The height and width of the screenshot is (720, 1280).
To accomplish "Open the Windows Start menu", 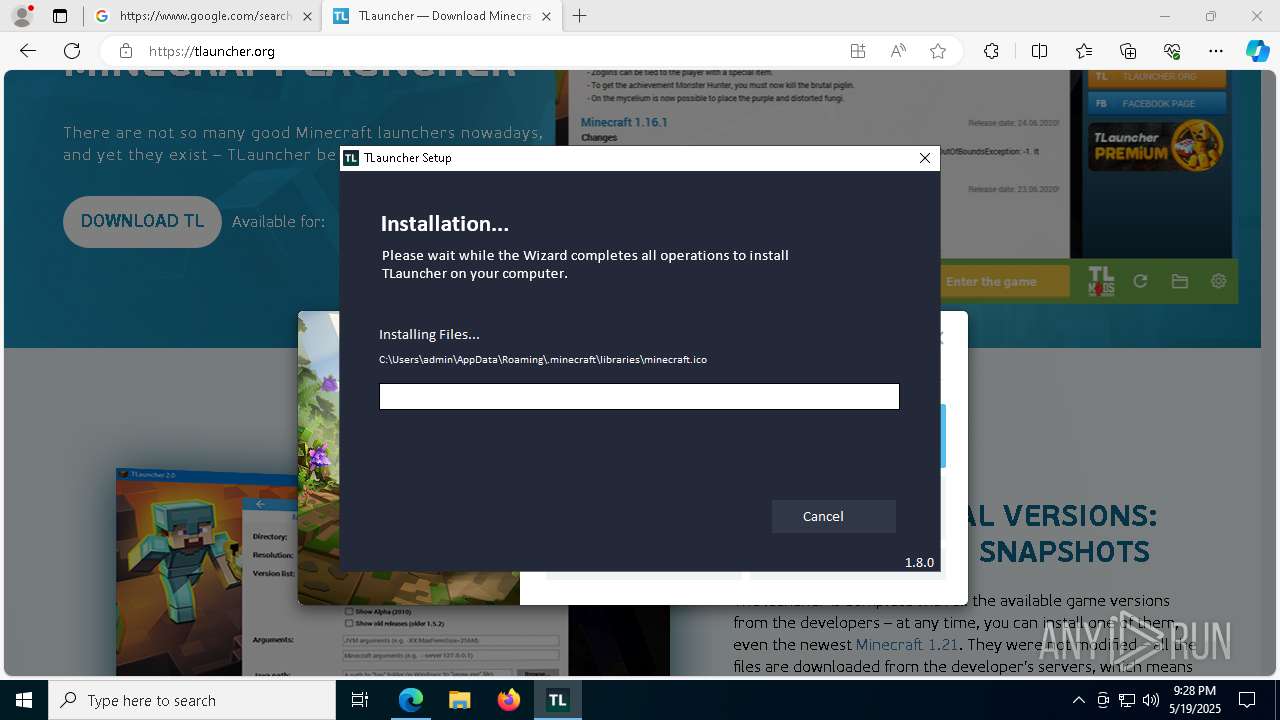I will pos(24,700).
